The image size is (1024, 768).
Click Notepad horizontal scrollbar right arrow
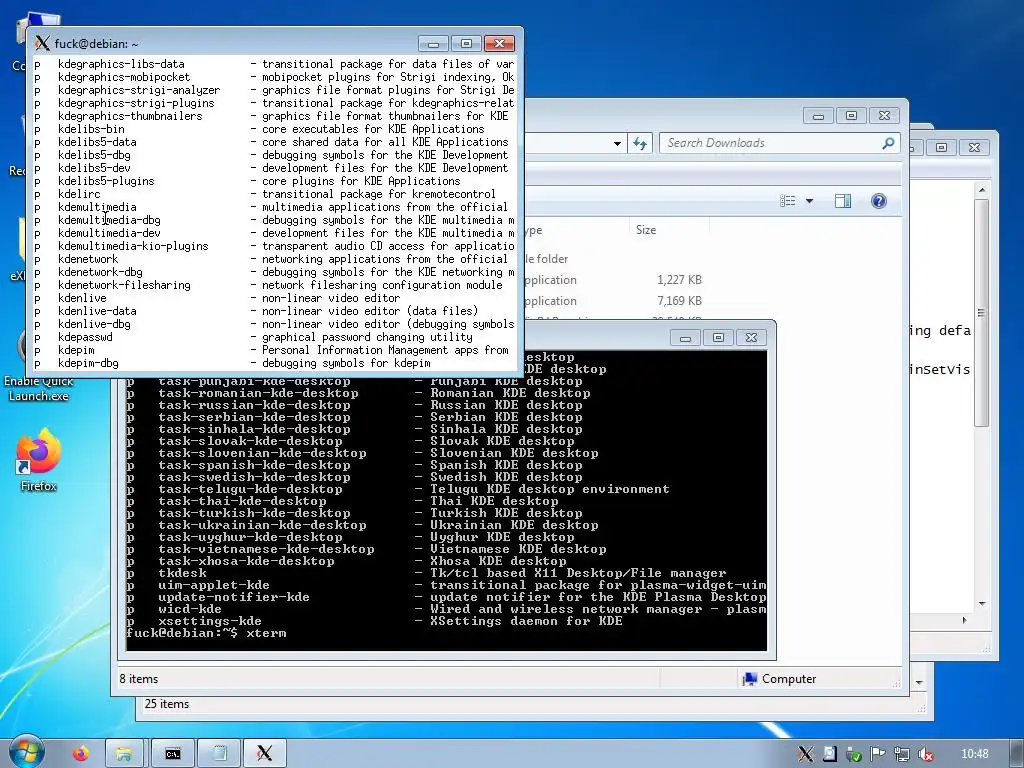(965, 620)
